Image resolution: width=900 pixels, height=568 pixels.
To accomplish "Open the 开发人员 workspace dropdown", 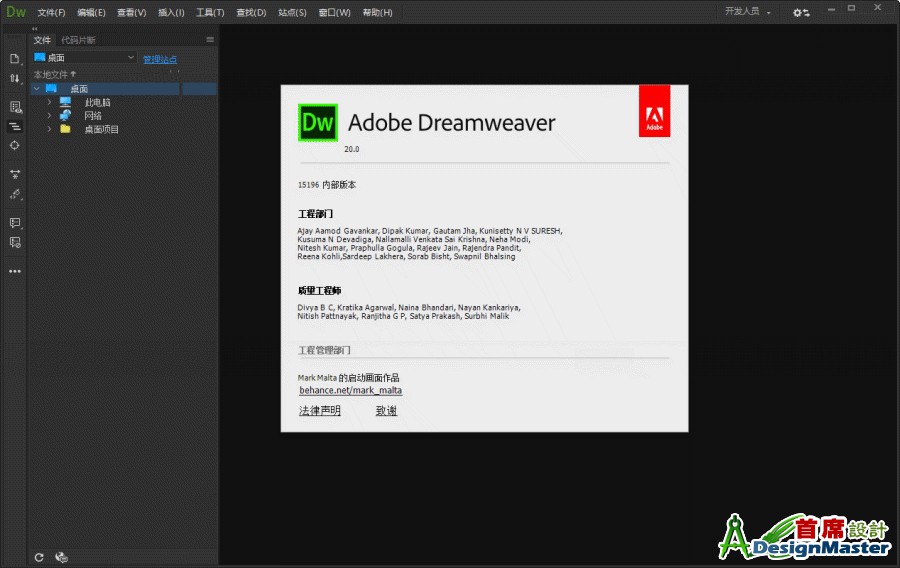I will pos(747,11).
